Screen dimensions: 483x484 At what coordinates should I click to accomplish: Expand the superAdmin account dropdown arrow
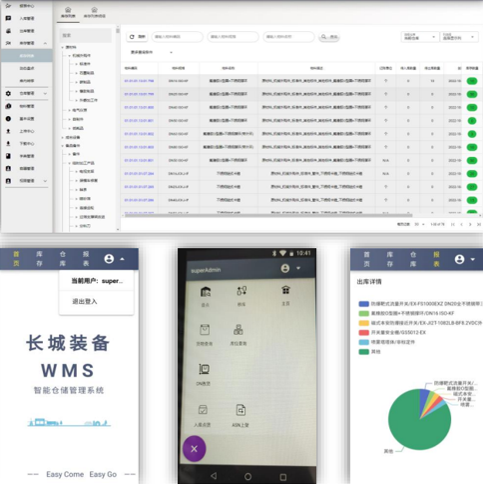click(298, 268)
